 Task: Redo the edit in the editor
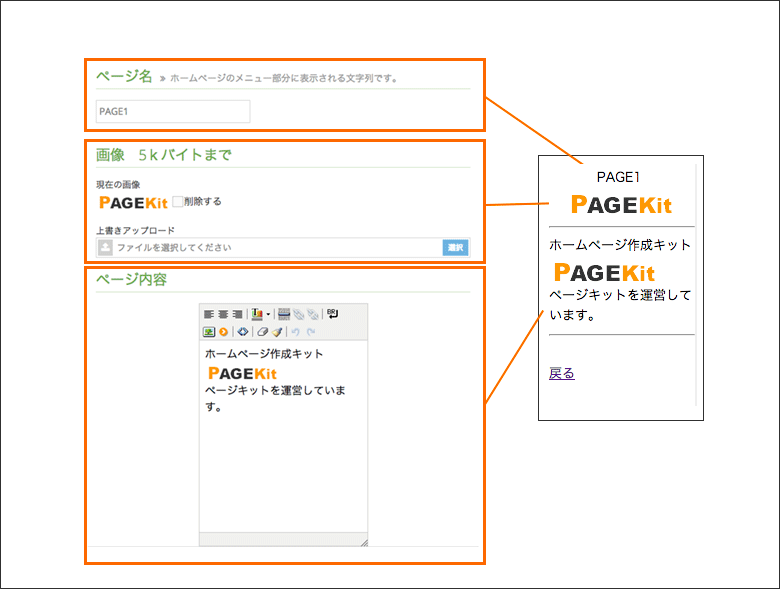click(x=311, y=332)
